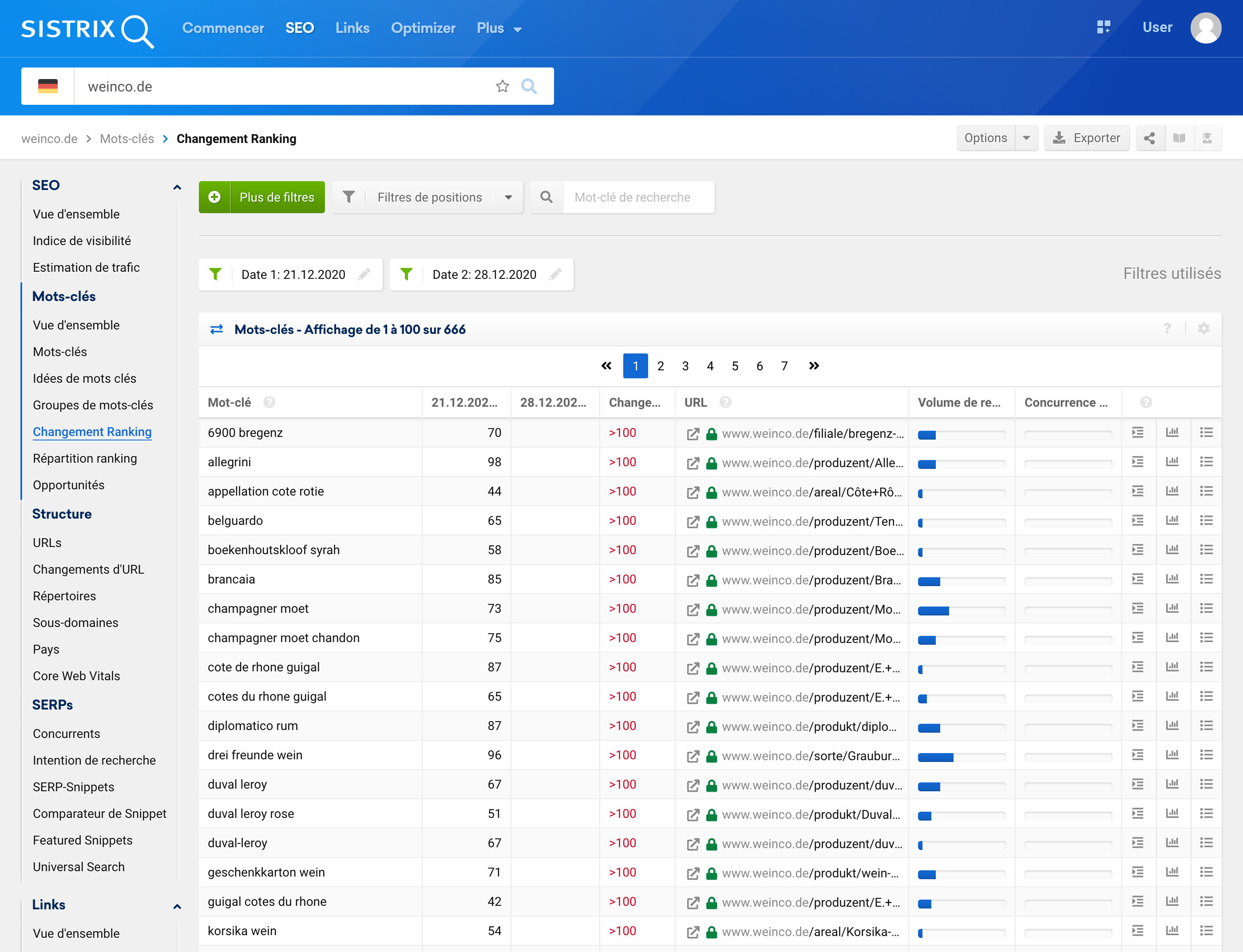1243x952 pixels.
Task: Click the swap arrows icon in table title
Action: tap(217, 329)
